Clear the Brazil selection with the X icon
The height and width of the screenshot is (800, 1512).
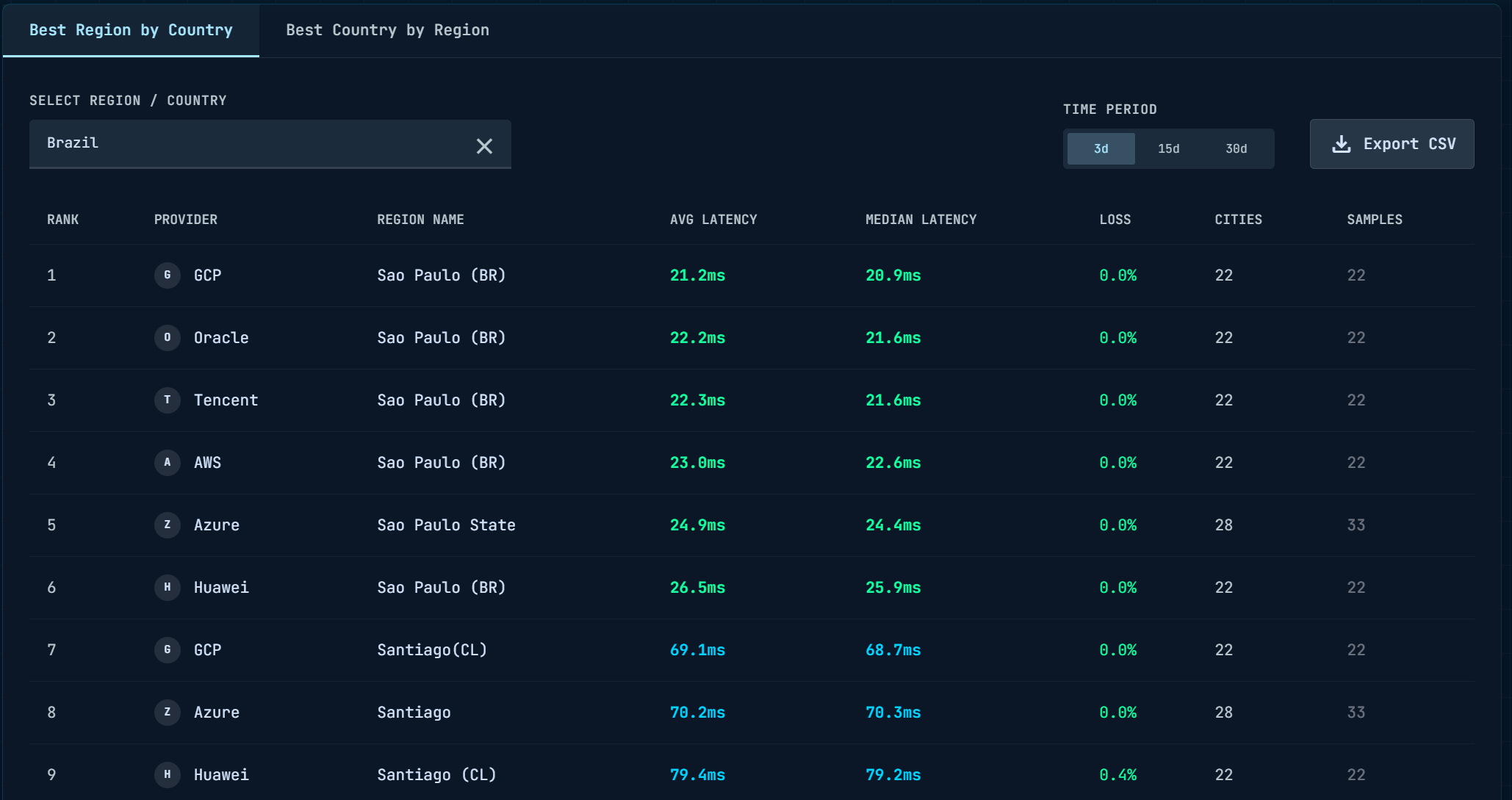[x=484, y=146]
